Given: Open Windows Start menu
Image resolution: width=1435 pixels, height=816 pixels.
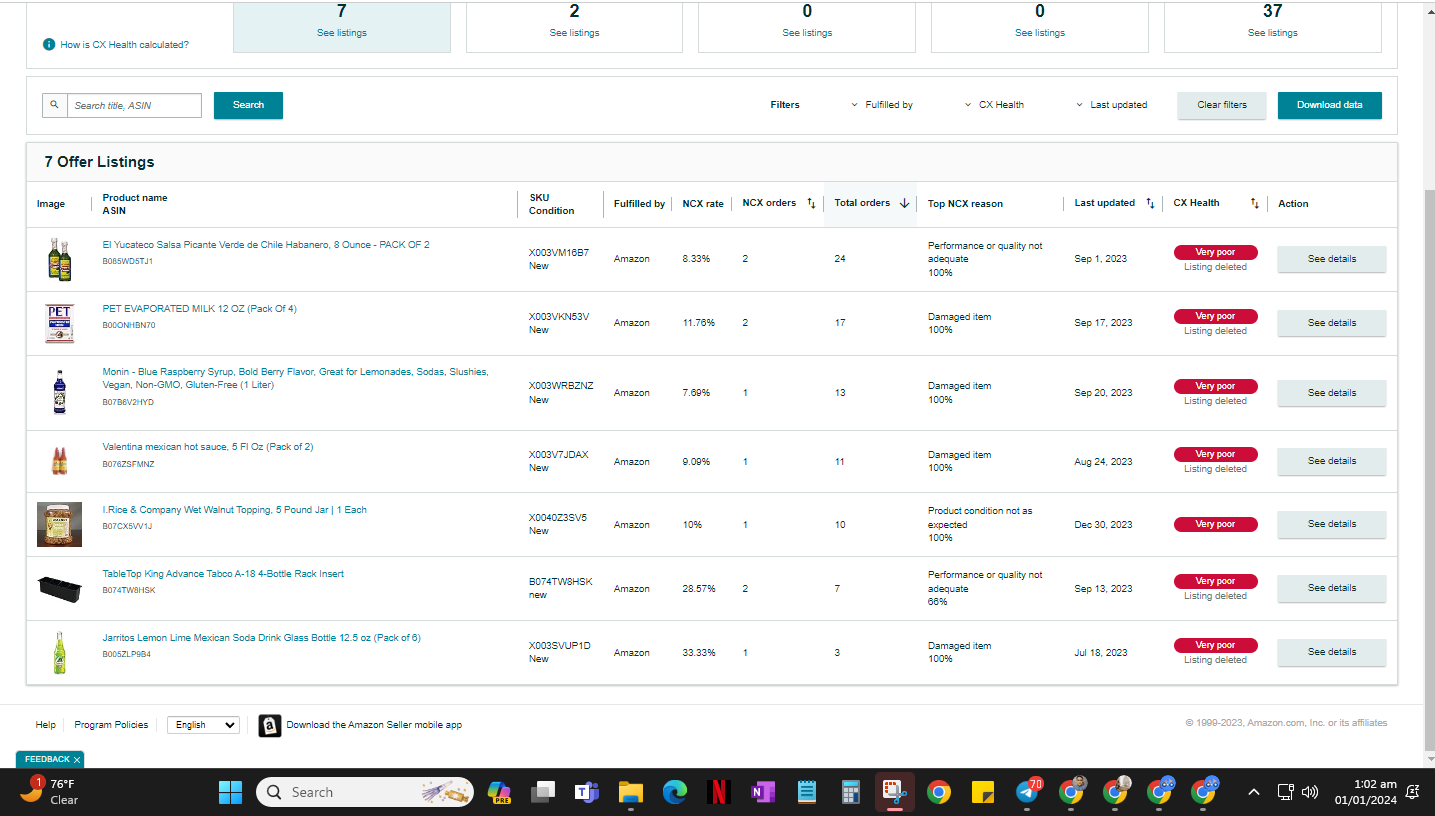Looking at the screenshot, I should coord(231,792).
